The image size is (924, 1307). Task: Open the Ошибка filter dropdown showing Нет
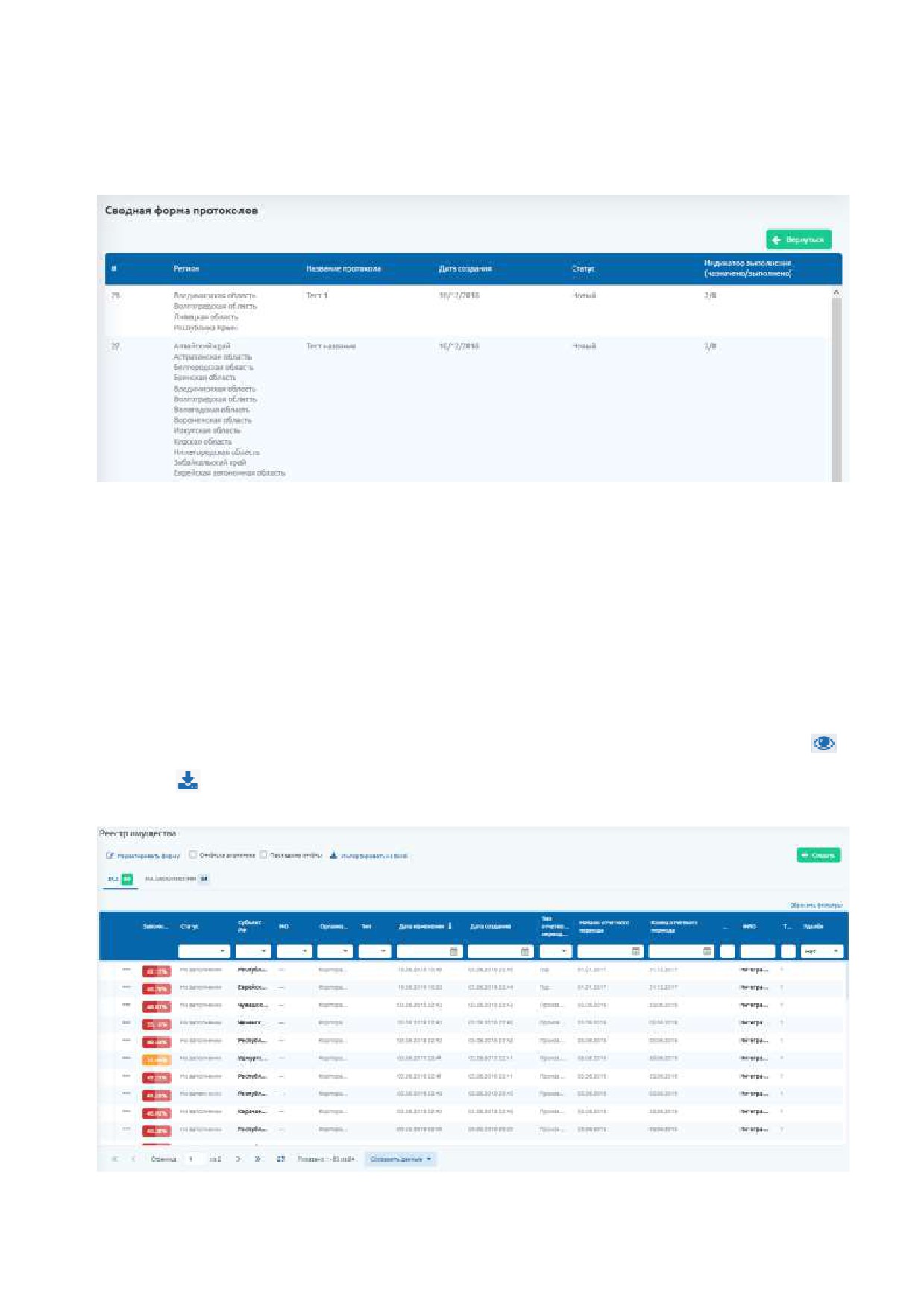822,951
